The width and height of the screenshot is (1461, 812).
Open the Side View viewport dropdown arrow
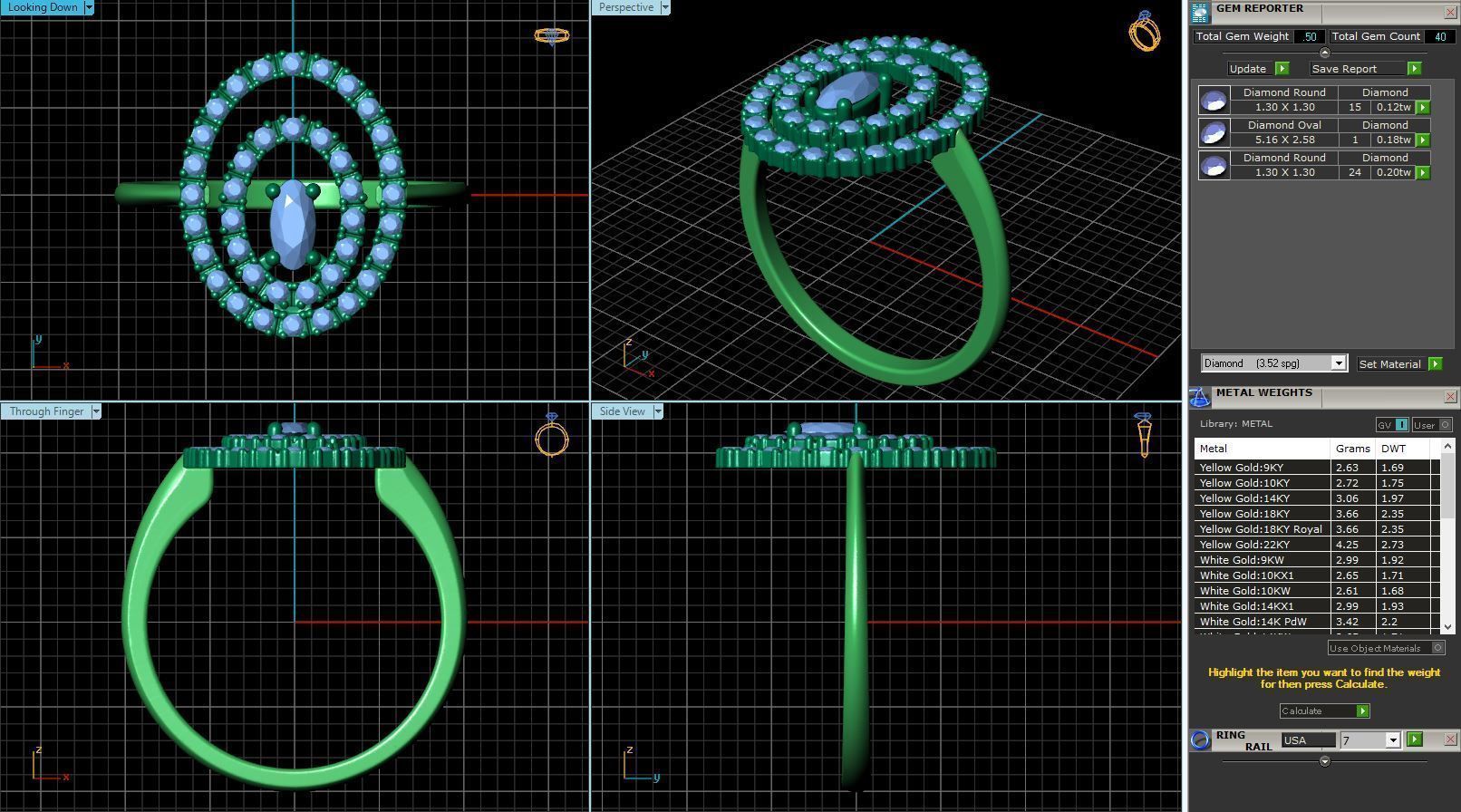coord(658,411)
